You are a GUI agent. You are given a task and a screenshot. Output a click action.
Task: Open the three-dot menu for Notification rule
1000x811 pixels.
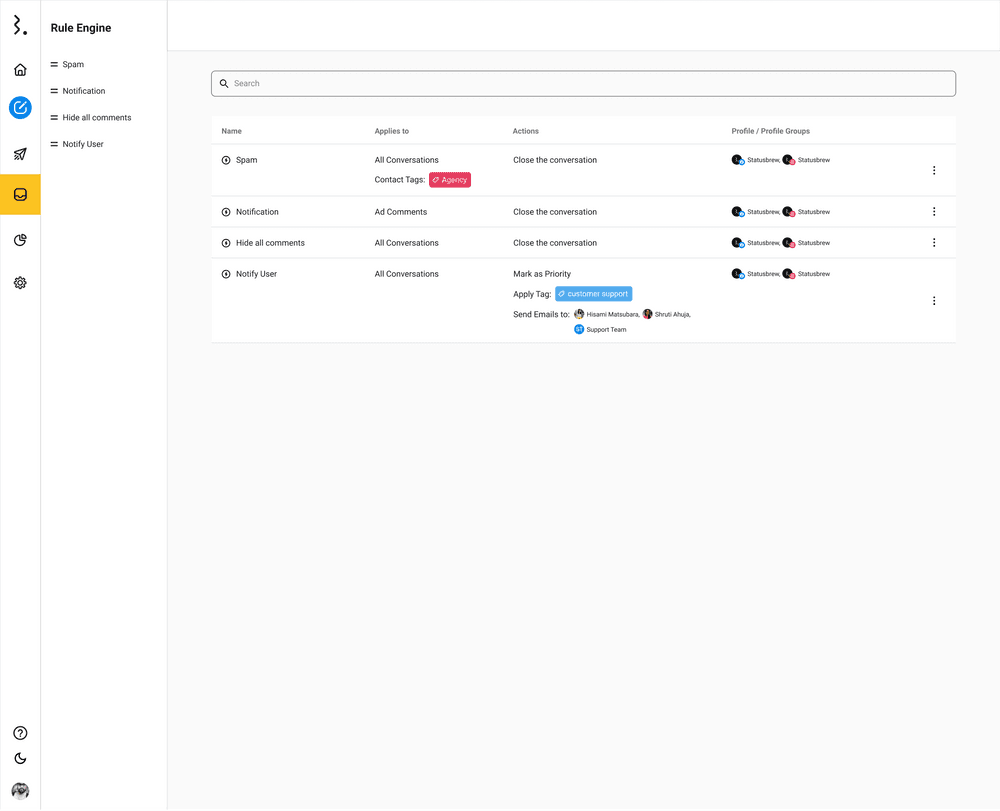pyautogui.click(x=934, y=212)
